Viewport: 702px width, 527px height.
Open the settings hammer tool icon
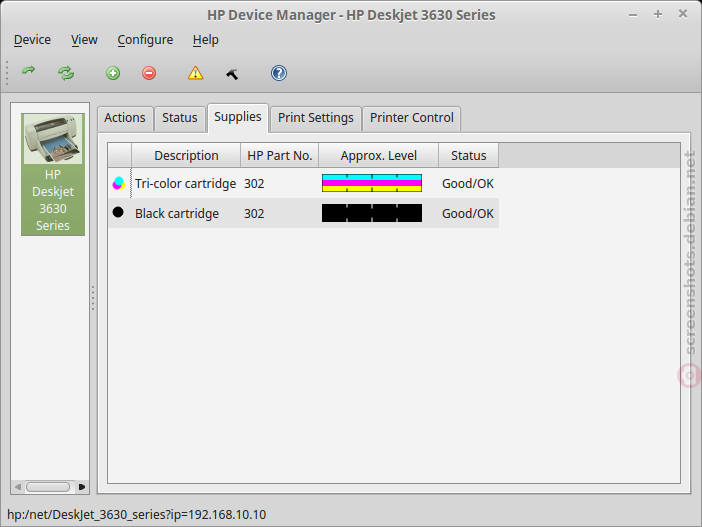232,73
